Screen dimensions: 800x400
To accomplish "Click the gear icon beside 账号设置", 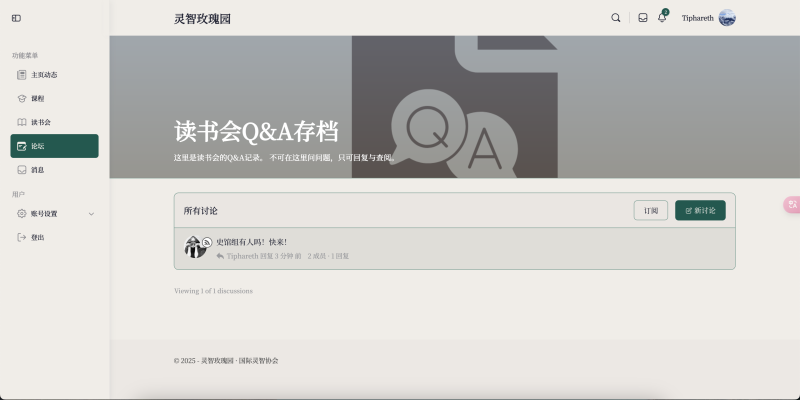I will click(21, 214).
